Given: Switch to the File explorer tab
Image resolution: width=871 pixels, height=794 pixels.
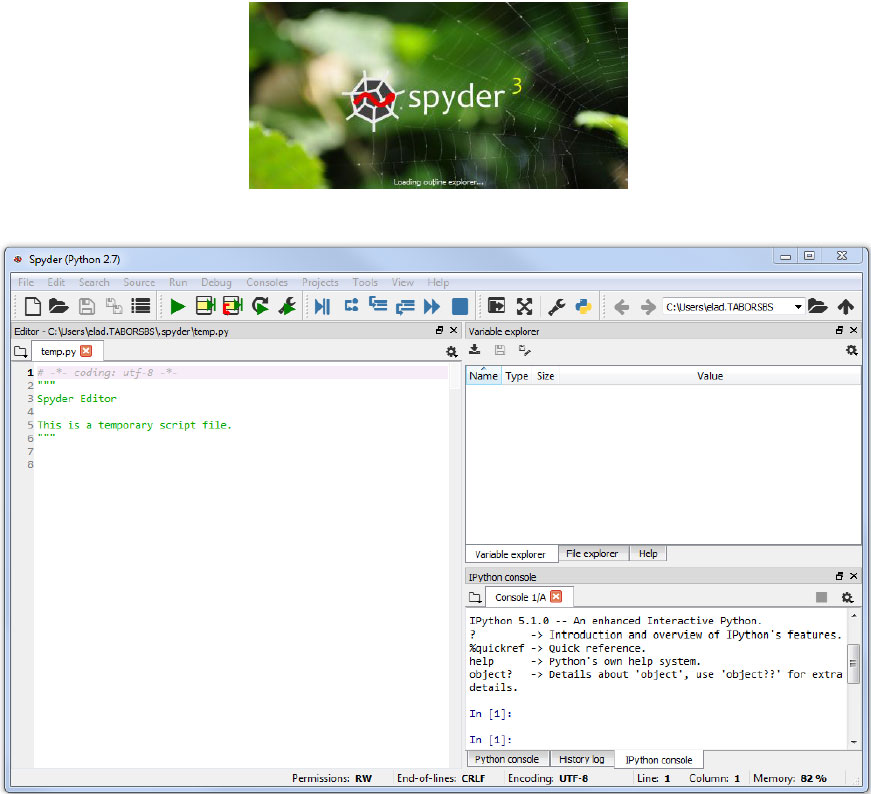Looking at the screenshot, I should 592,553.
